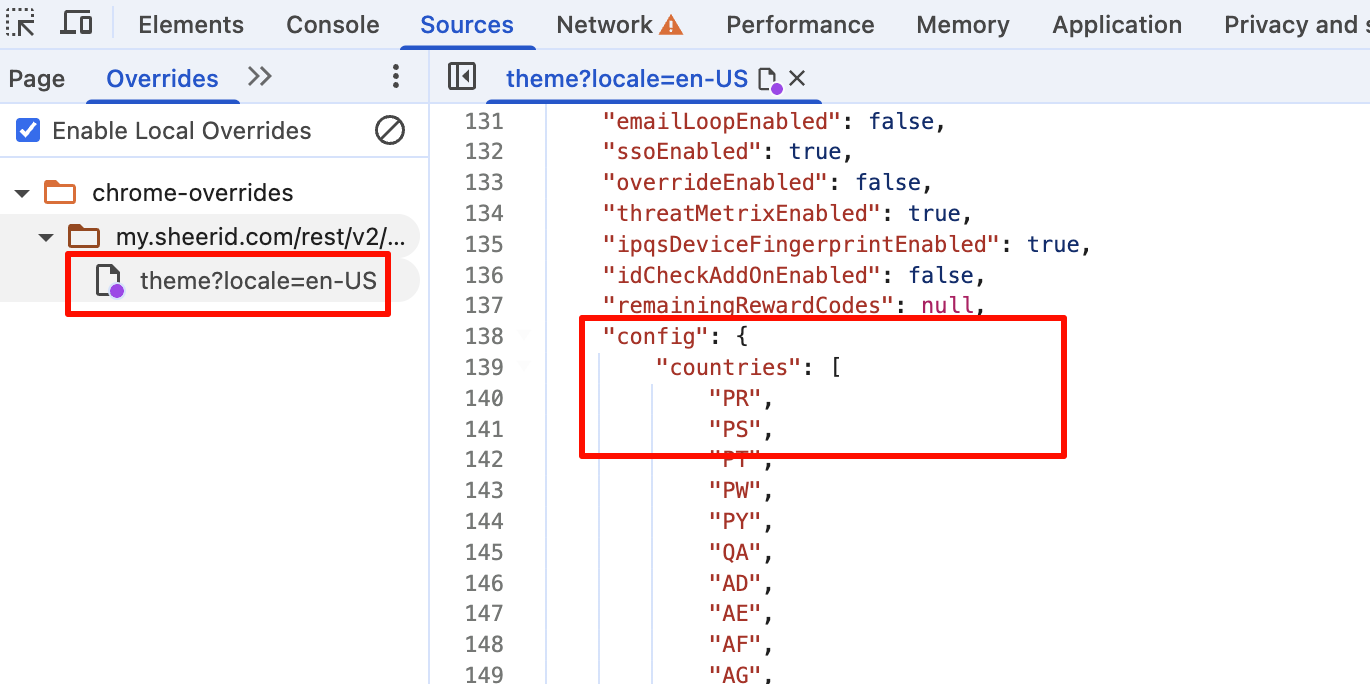
Task: Show more navigator tabs chevron
Action: [260, 77]
